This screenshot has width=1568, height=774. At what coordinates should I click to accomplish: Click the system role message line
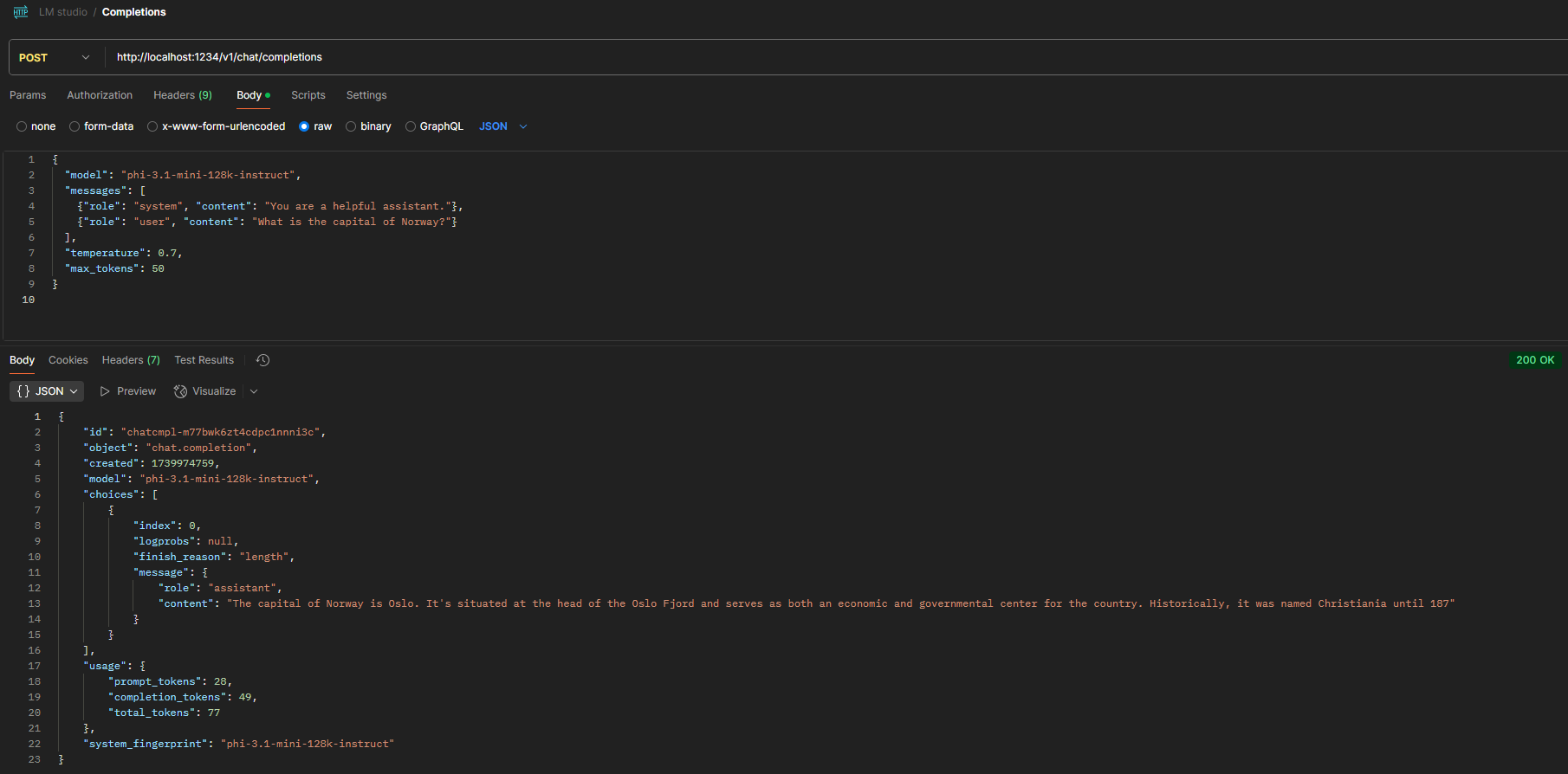coord(270,206)
